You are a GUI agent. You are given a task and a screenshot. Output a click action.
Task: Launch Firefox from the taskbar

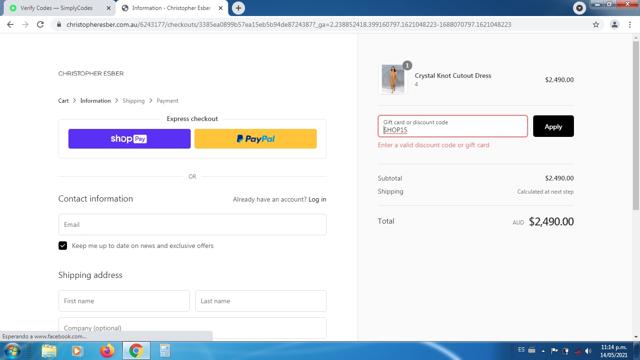point(107,351)
